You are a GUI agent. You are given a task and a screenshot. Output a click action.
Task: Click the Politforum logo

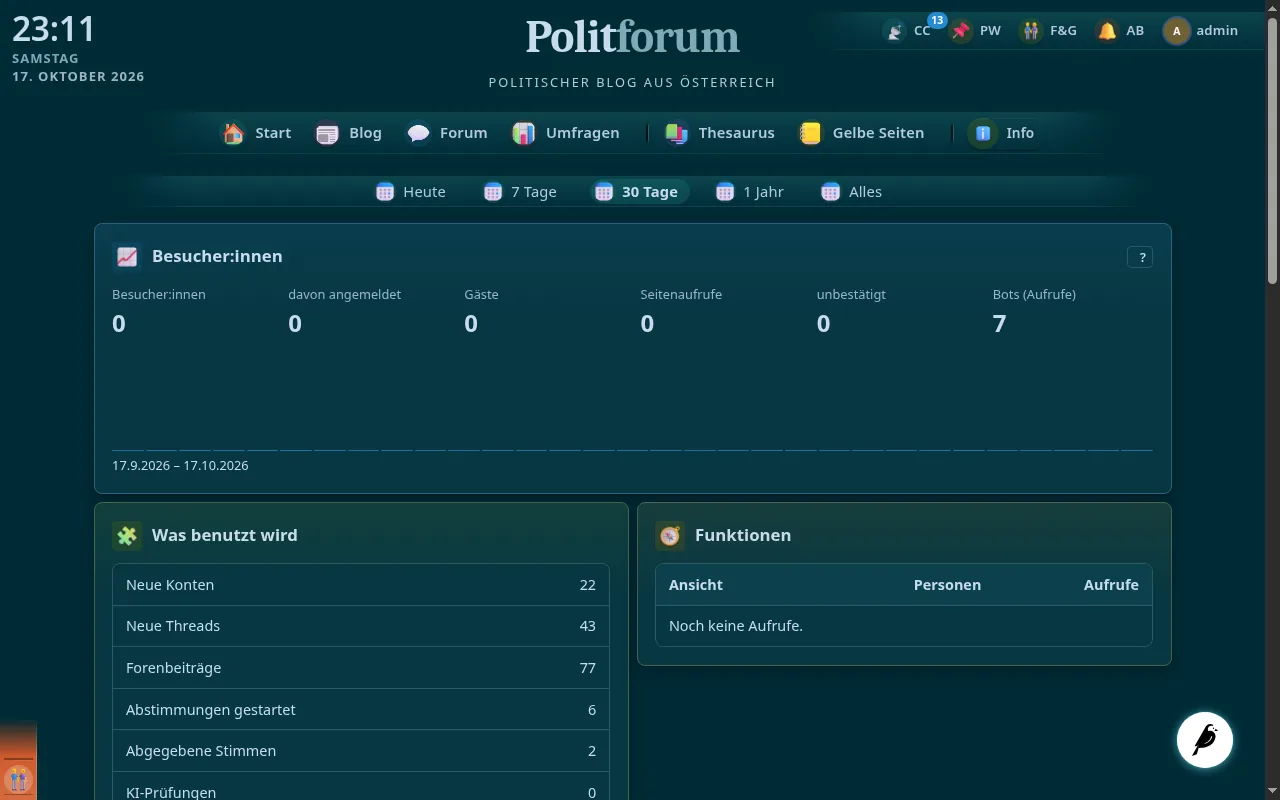tap(633, 38)
